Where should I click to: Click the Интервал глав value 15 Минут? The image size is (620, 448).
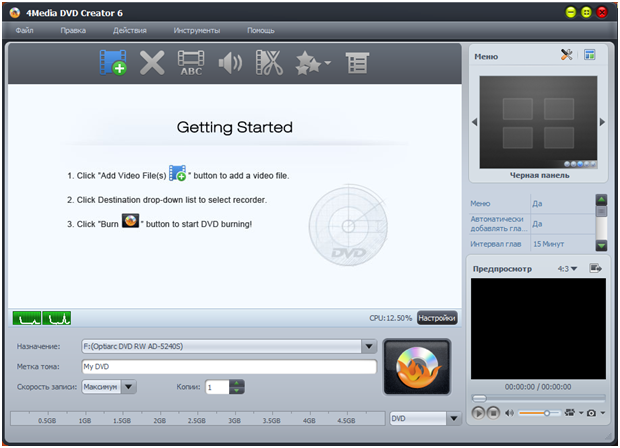548,244
